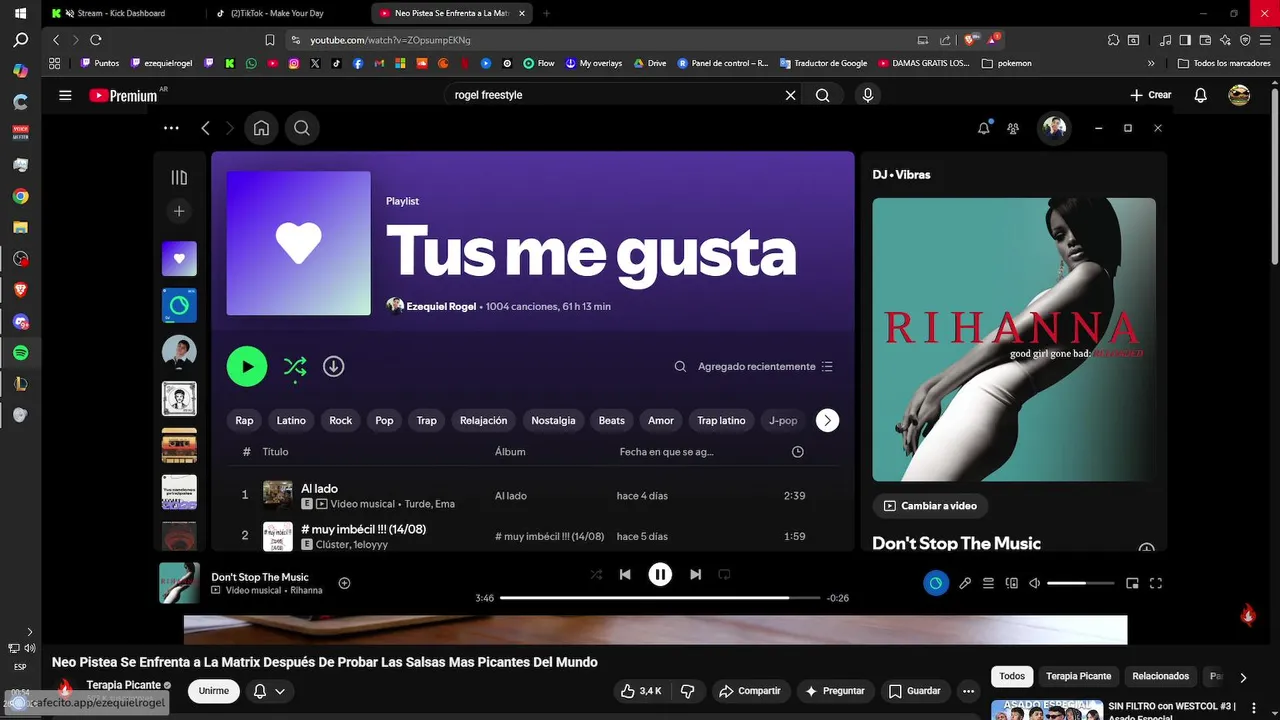The width and height of the screenshot is (1280, 720).
Task: Open the subscription notification bell dropdown
Action: 270,691
